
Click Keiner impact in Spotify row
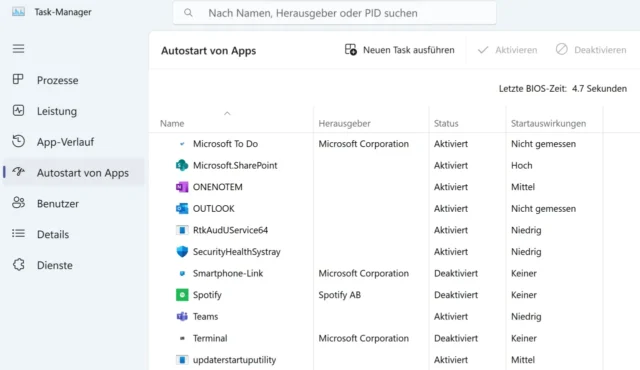pyautogui.click(x=524, y=295)
